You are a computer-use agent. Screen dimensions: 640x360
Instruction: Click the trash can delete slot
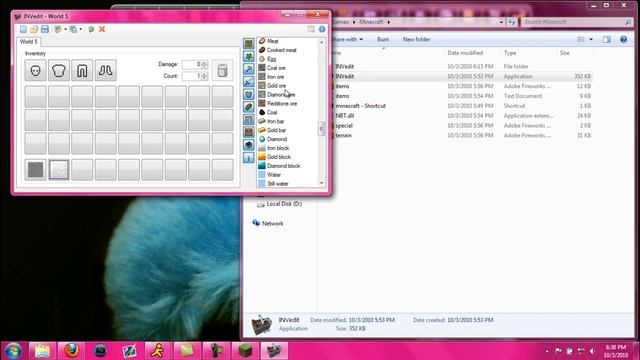click(222, 70)
